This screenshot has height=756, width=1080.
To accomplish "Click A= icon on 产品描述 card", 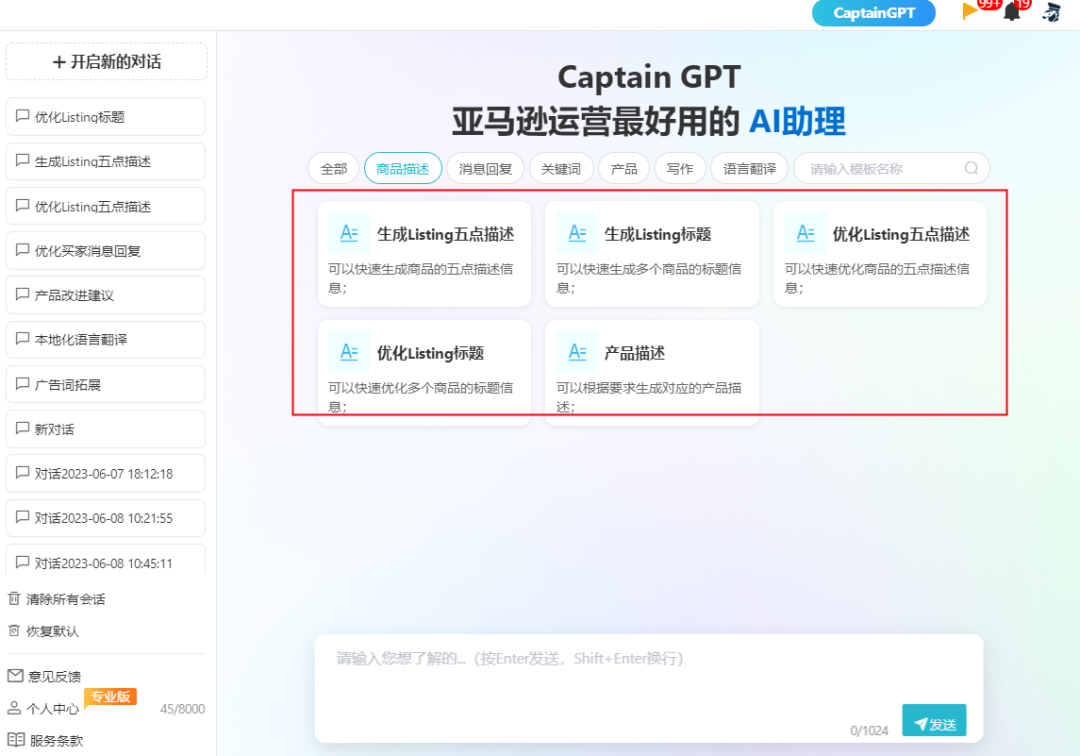I will coord(577,352).
